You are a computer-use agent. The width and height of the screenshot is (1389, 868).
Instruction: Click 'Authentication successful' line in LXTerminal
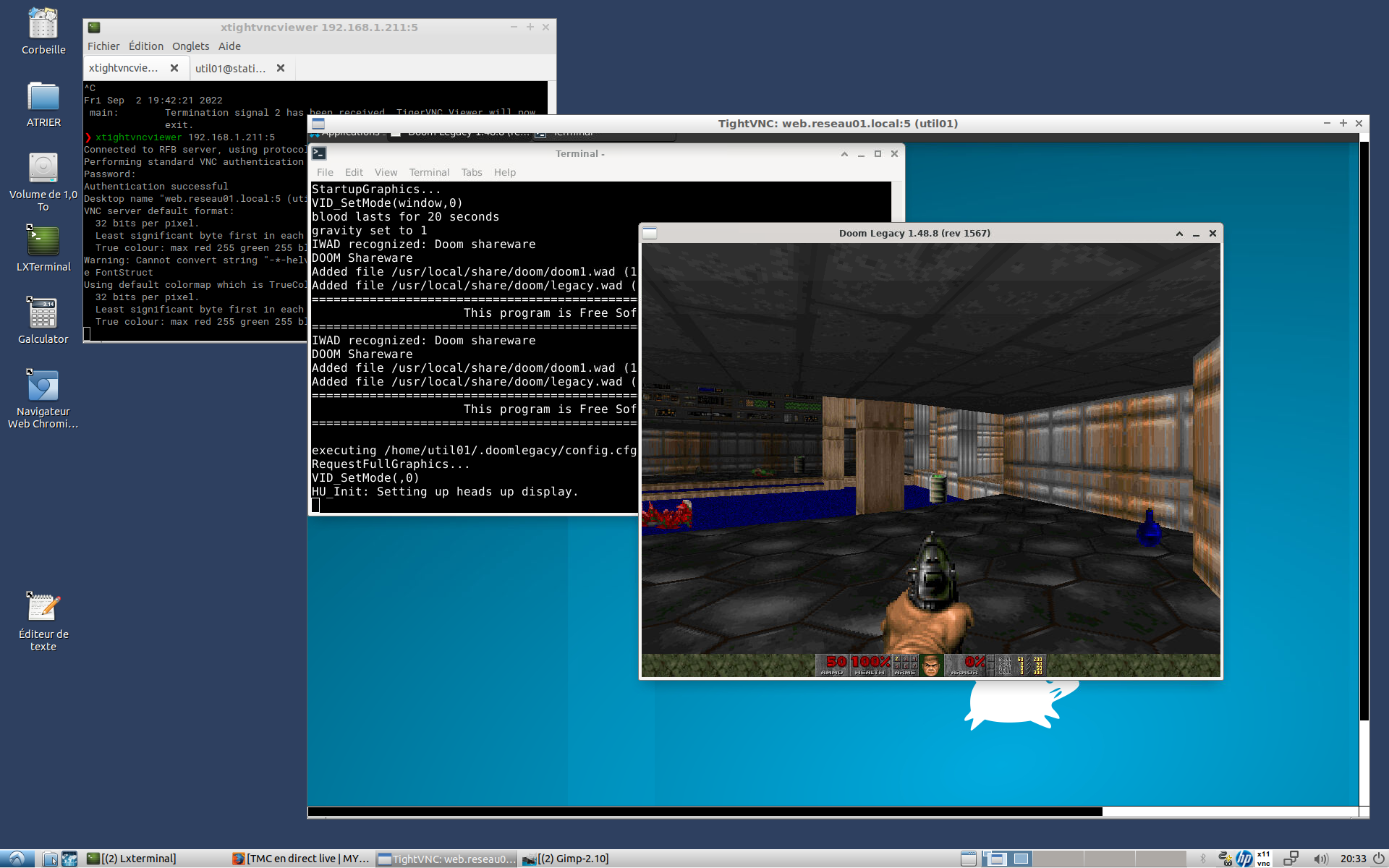point(156,187)
